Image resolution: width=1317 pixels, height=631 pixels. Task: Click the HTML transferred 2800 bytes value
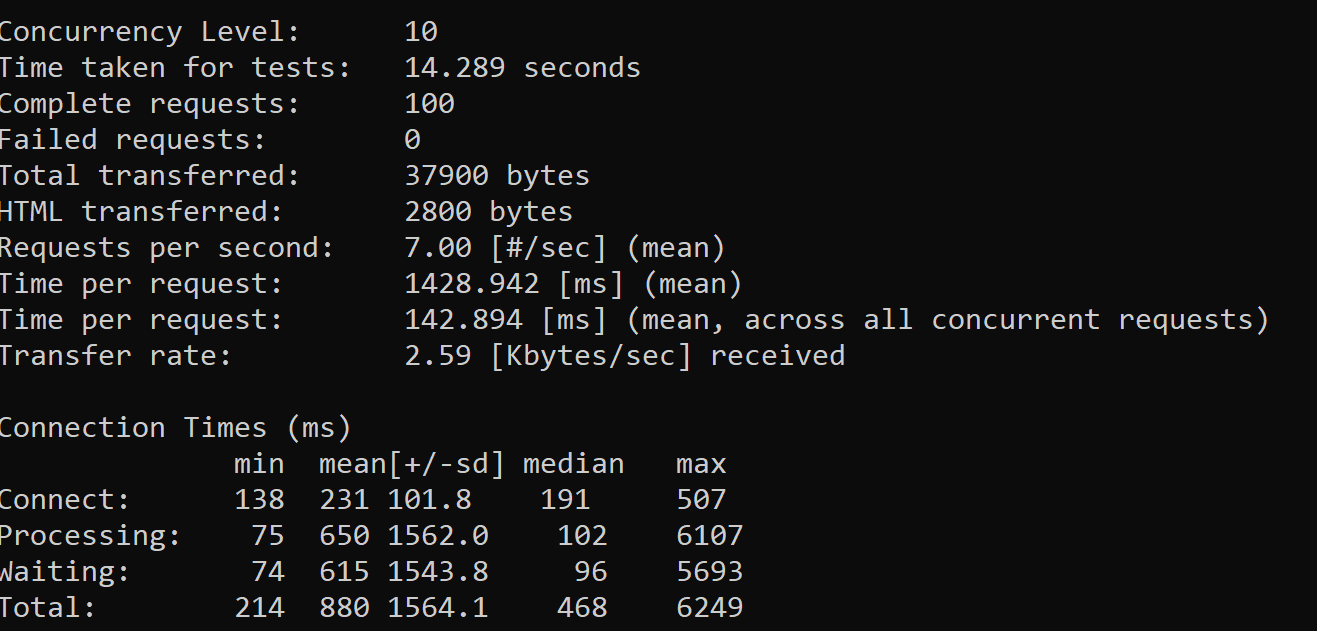pyautogui.click(x=489, y=212)
